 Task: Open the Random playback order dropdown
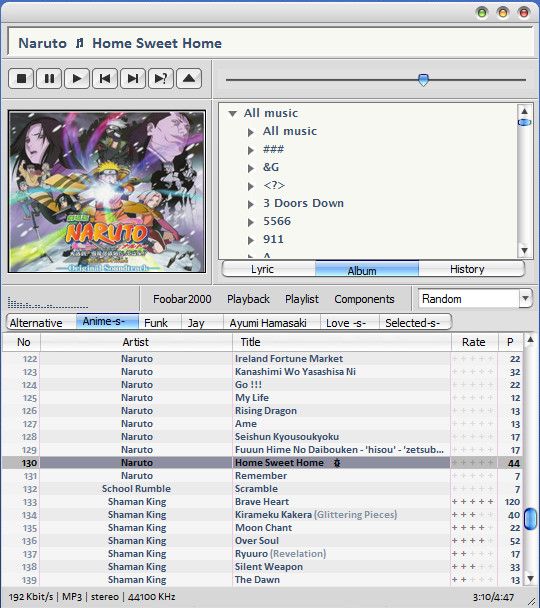(x=525, y=299)
